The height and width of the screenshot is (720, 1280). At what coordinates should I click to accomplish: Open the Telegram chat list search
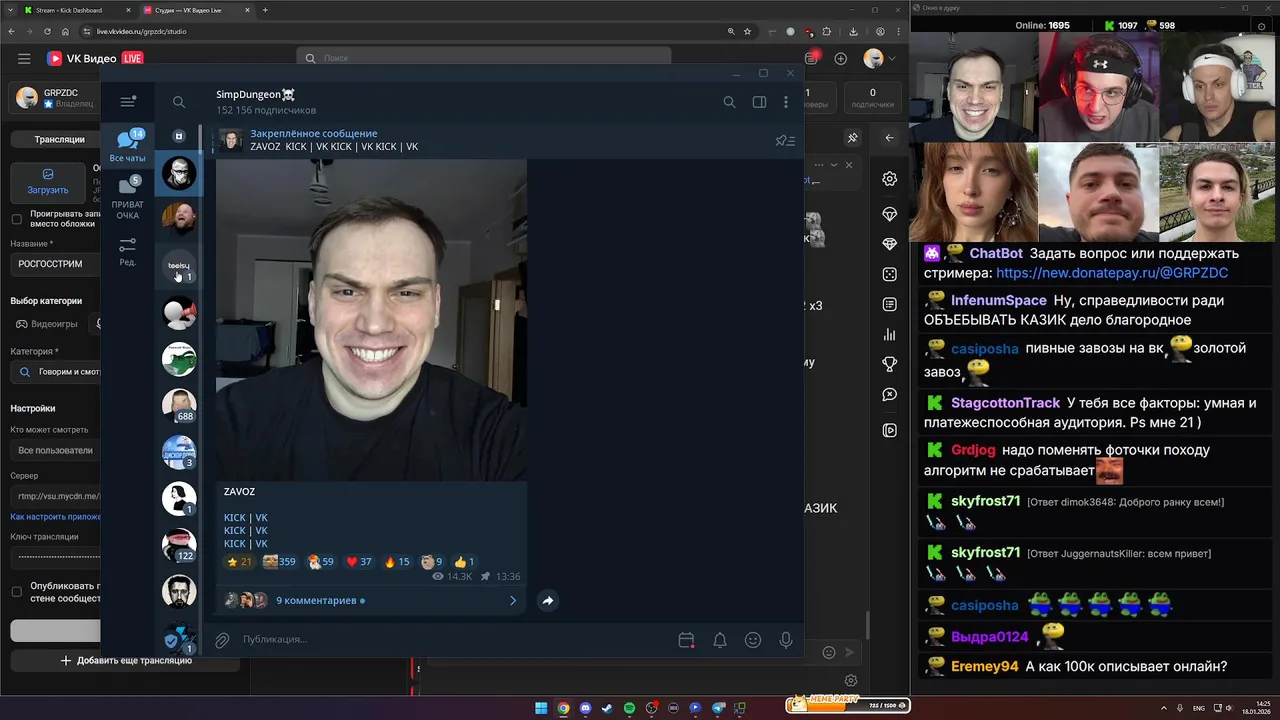[x=179, y=102]
